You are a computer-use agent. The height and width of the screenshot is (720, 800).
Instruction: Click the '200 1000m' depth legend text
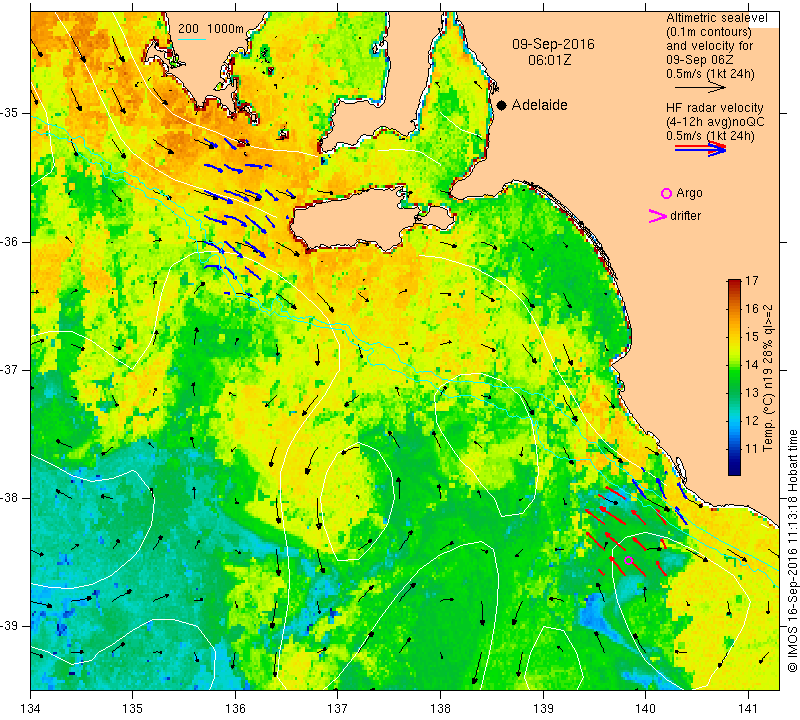tap(211, 29)
